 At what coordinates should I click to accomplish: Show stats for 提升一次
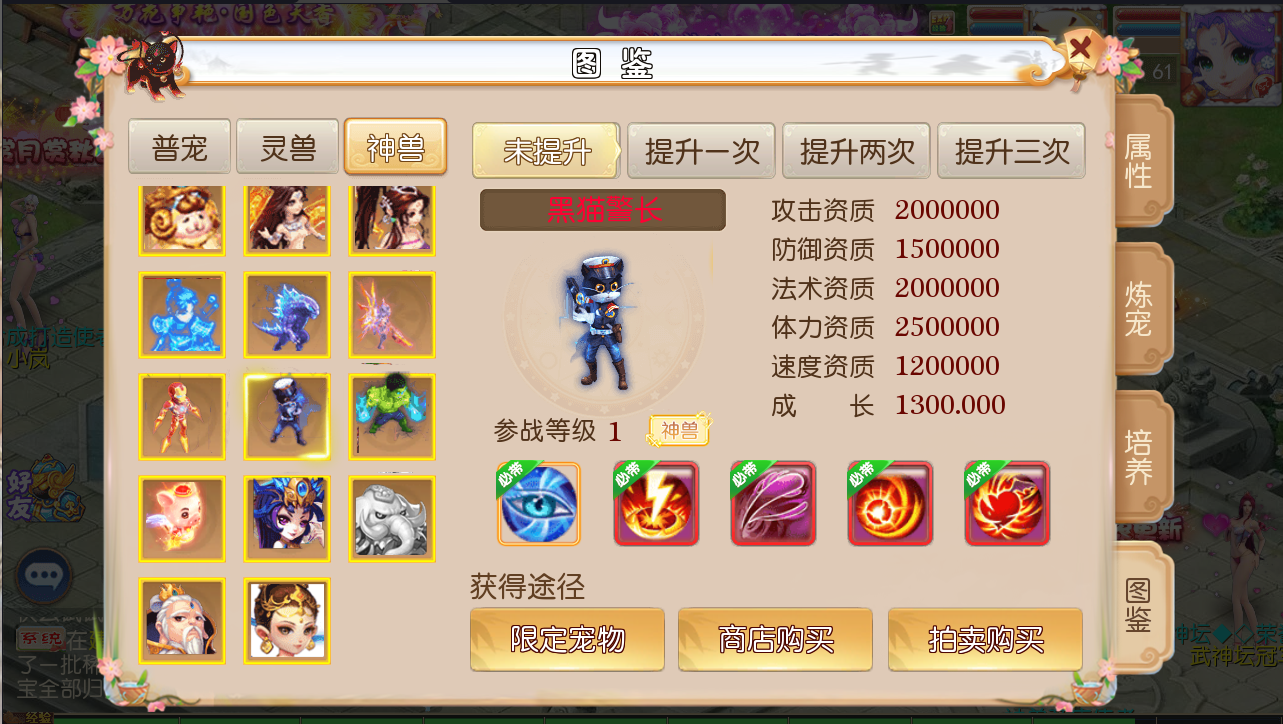(702, 151)
